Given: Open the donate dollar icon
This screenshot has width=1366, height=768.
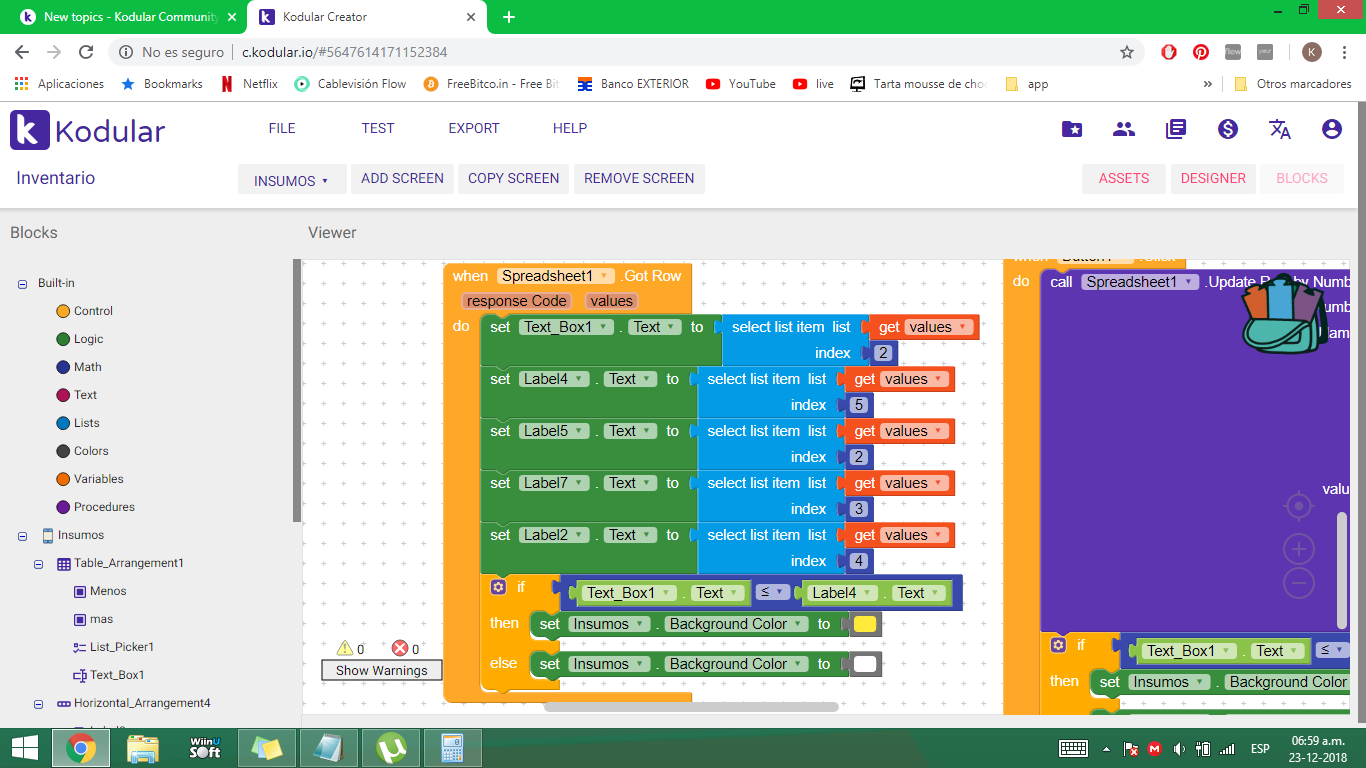Looking at the screenshot, I should 1227,129.
